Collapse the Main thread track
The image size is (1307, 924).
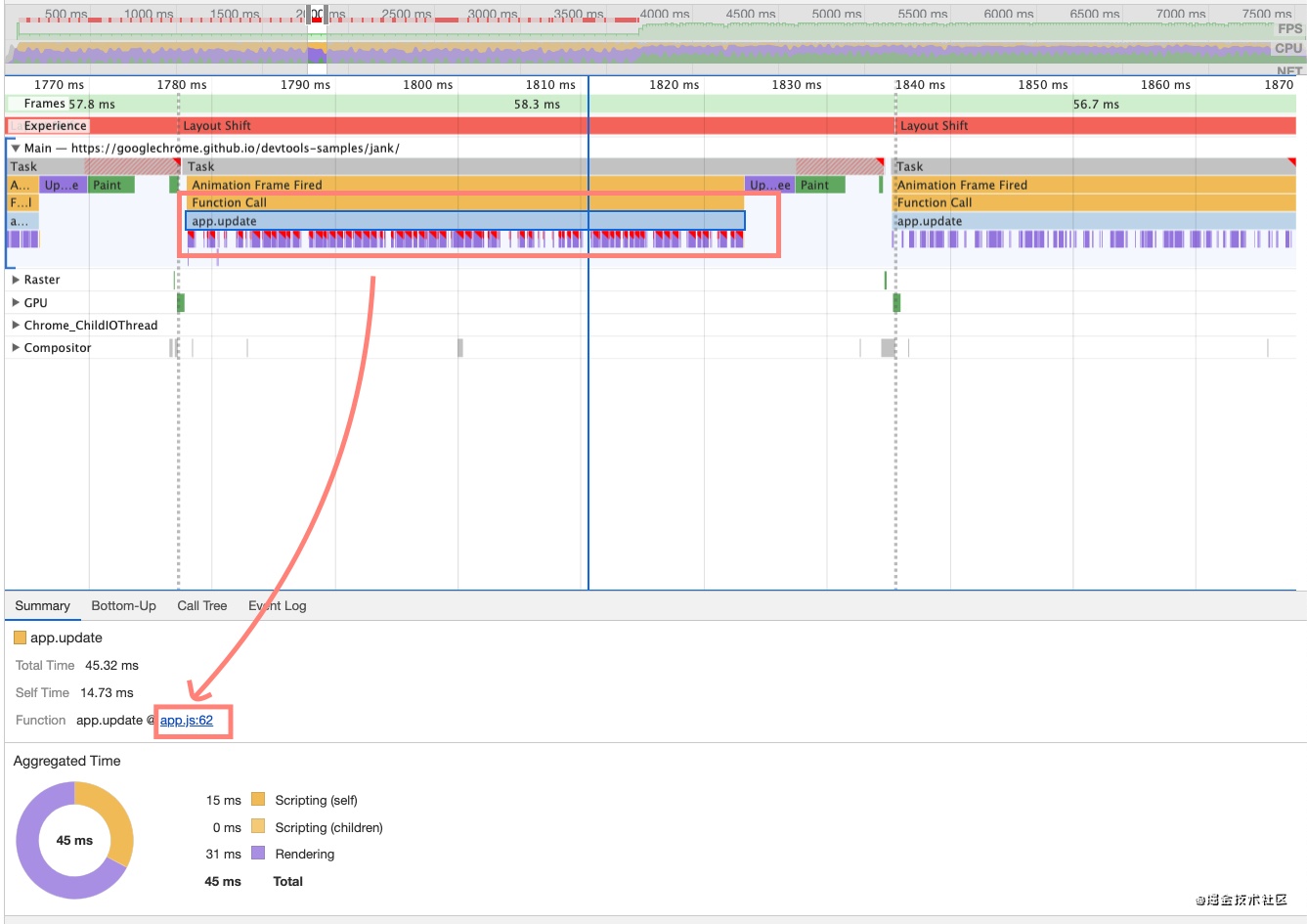[16, 149]
